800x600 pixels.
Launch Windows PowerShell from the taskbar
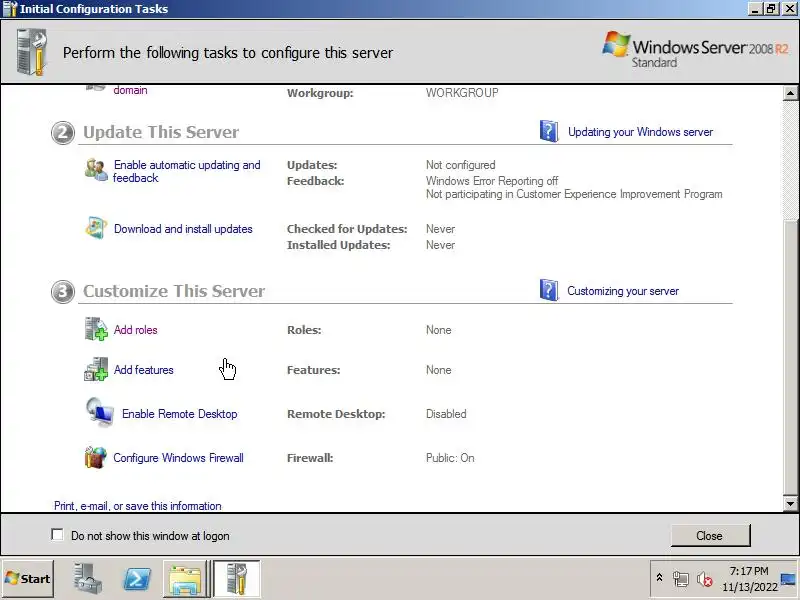click(x=137, y=579)
